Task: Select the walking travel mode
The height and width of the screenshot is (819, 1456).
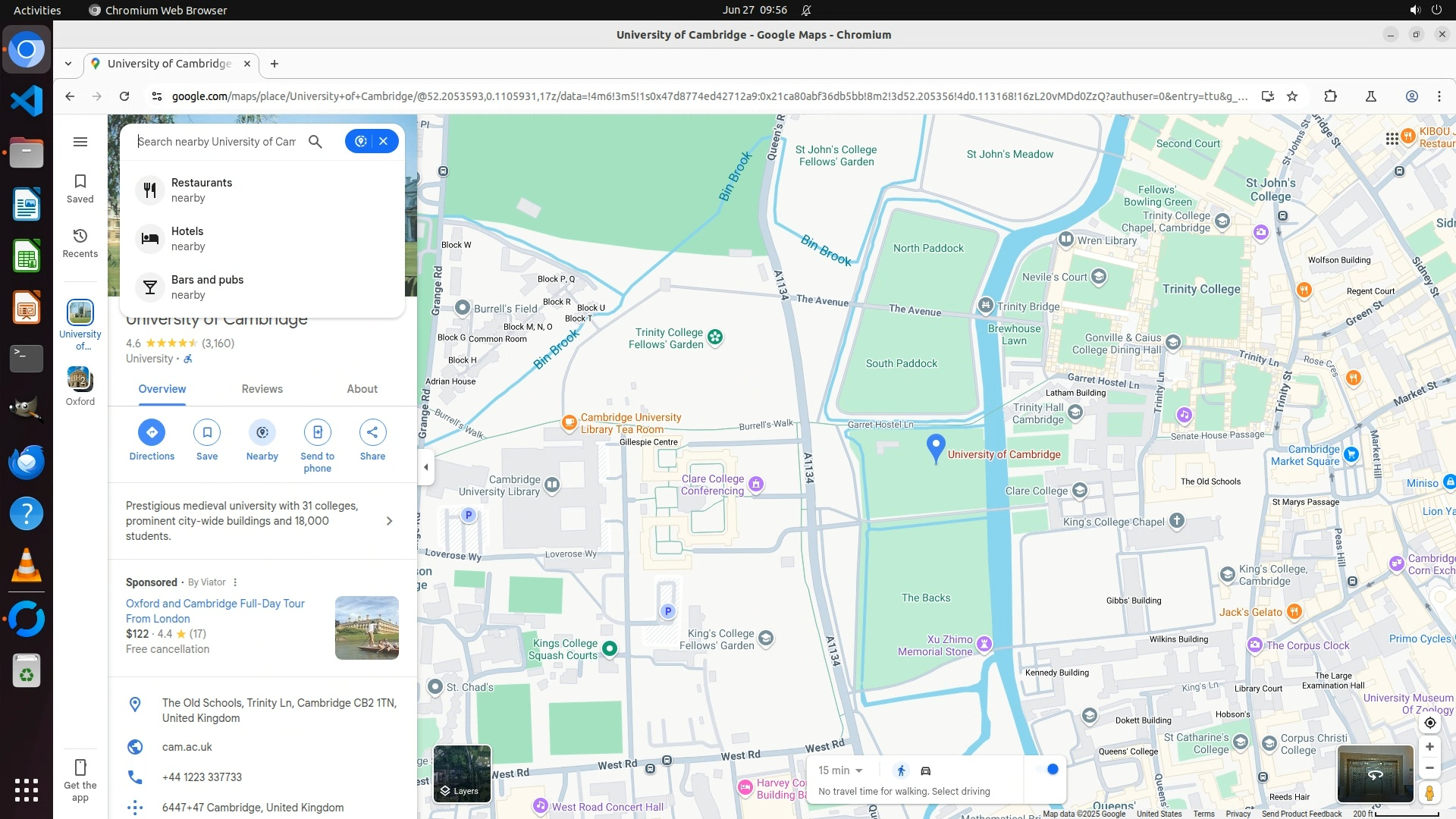Action: tap(901, 771)
